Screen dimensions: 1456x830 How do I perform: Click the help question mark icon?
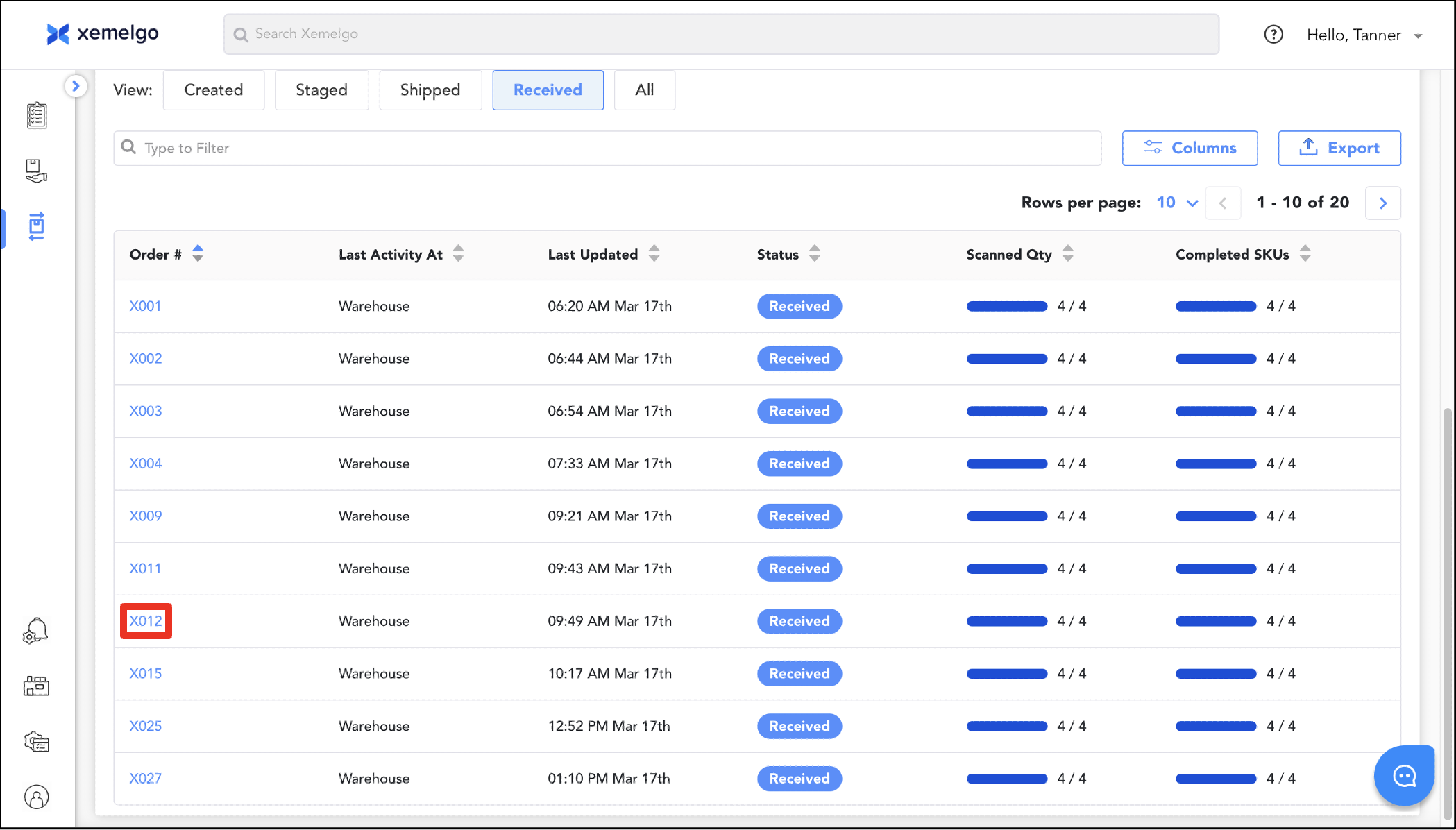1273,34
